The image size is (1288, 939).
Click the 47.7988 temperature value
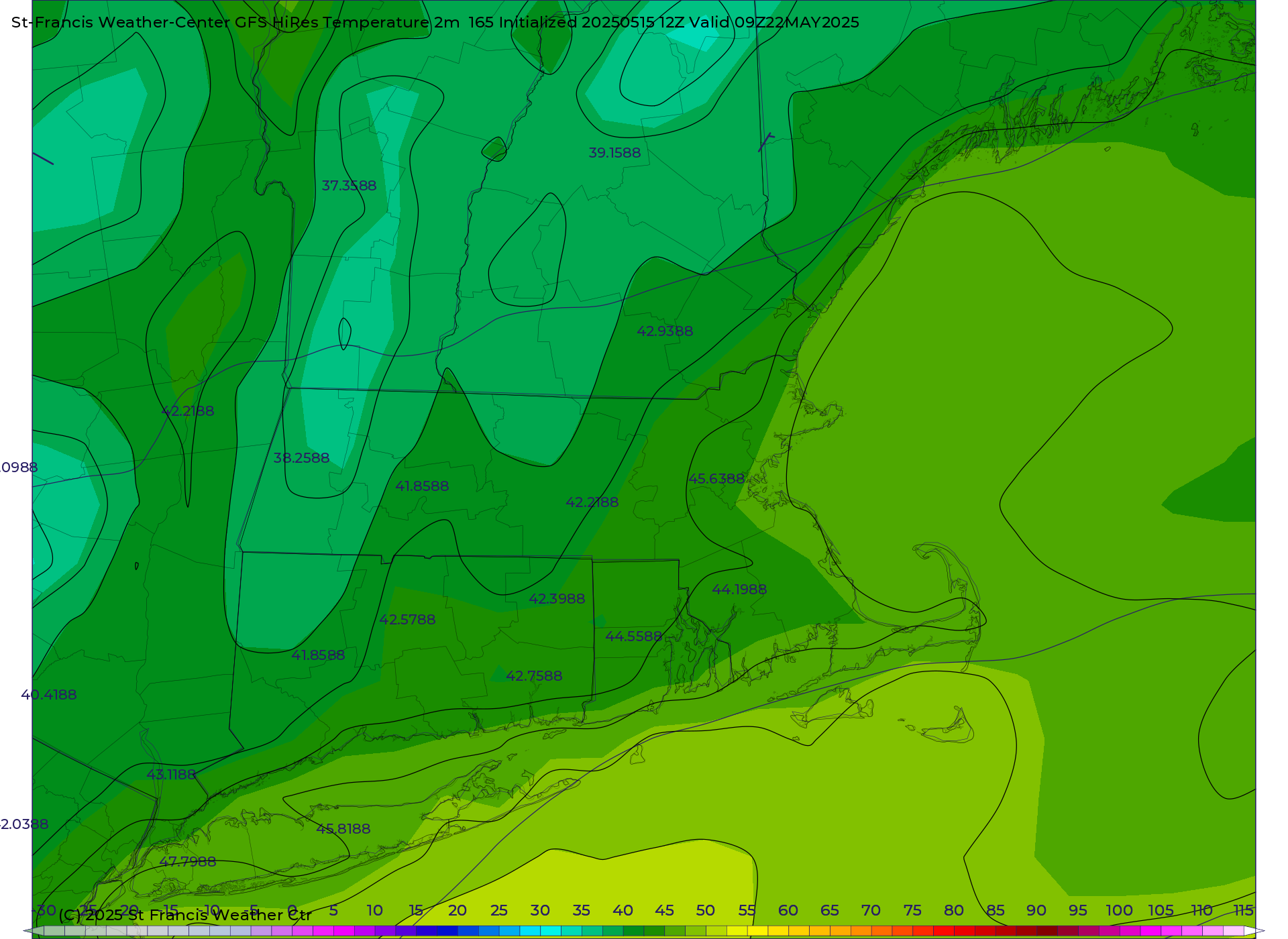pyautogui.click(x=188, y=862)
